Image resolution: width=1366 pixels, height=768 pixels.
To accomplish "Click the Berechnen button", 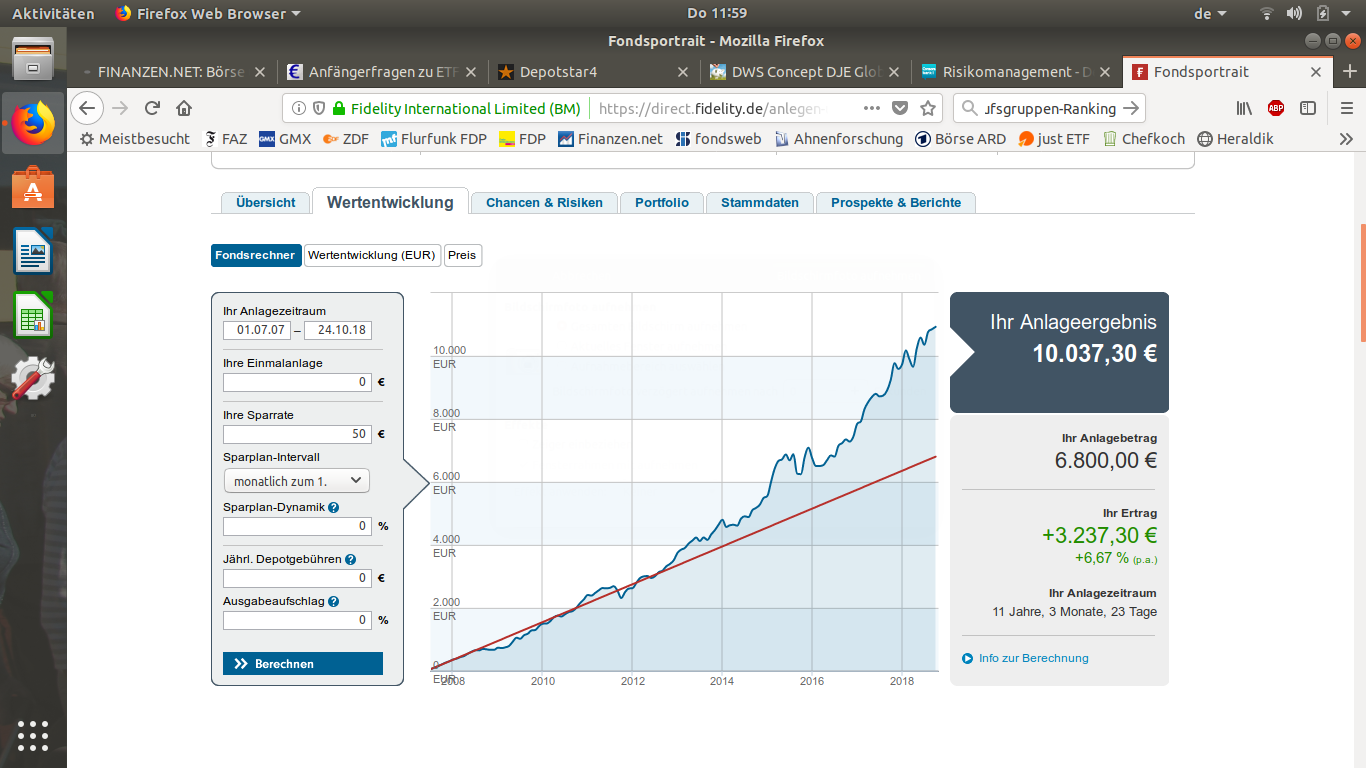I will coord(303,664).
